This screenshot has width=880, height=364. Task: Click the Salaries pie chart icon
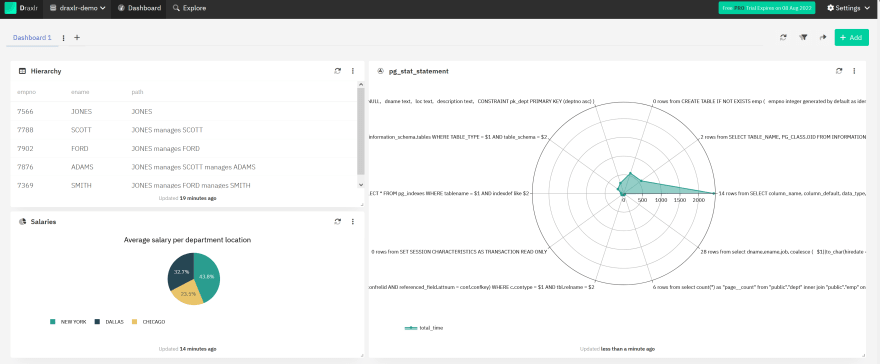[22, 222]
